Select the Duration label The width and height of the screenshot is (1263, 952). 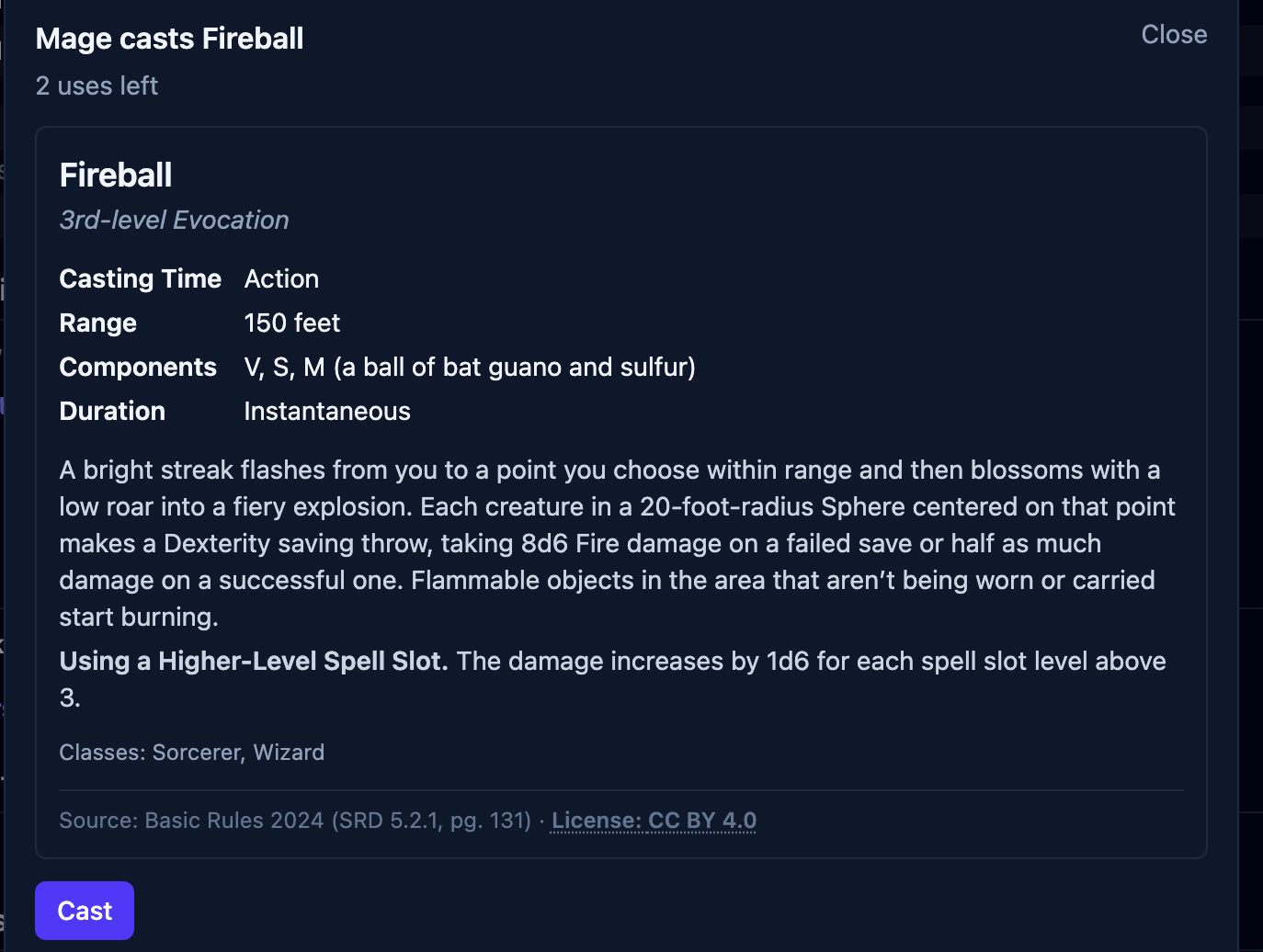click(112, 412)
